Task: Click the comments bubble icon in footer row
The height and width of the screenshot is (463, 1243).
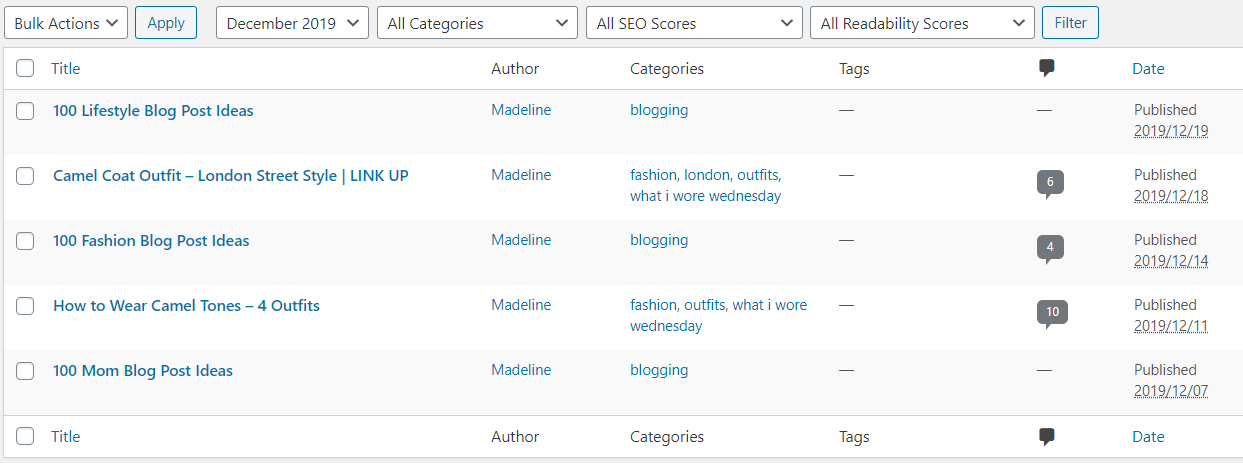Action: [1046, 437]
